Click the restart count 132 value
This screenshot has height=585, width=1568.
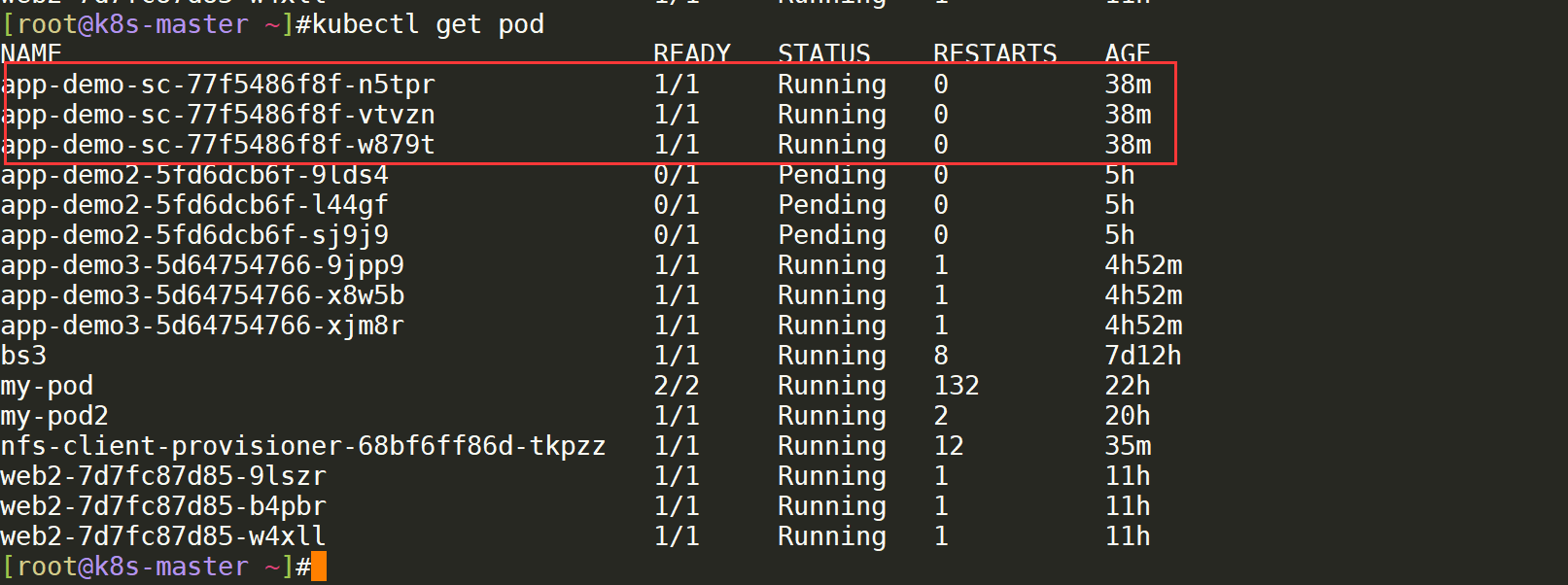pyautogui.click(x=957, y=386)
